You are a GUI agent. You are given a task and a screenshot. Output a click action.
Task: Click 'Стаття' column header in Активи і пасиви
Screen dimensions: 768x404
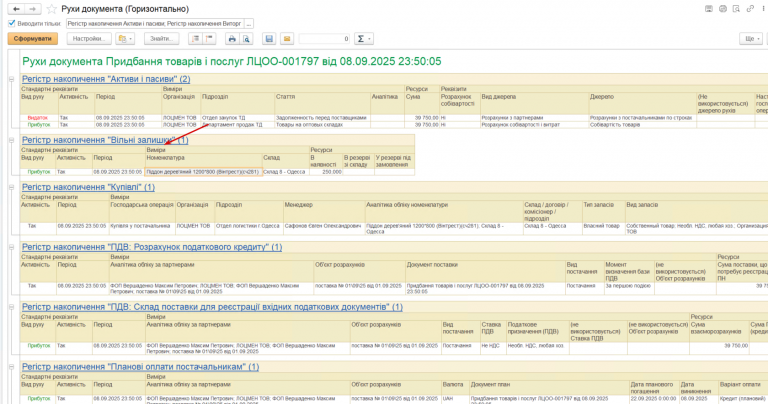tap(322, 104)
